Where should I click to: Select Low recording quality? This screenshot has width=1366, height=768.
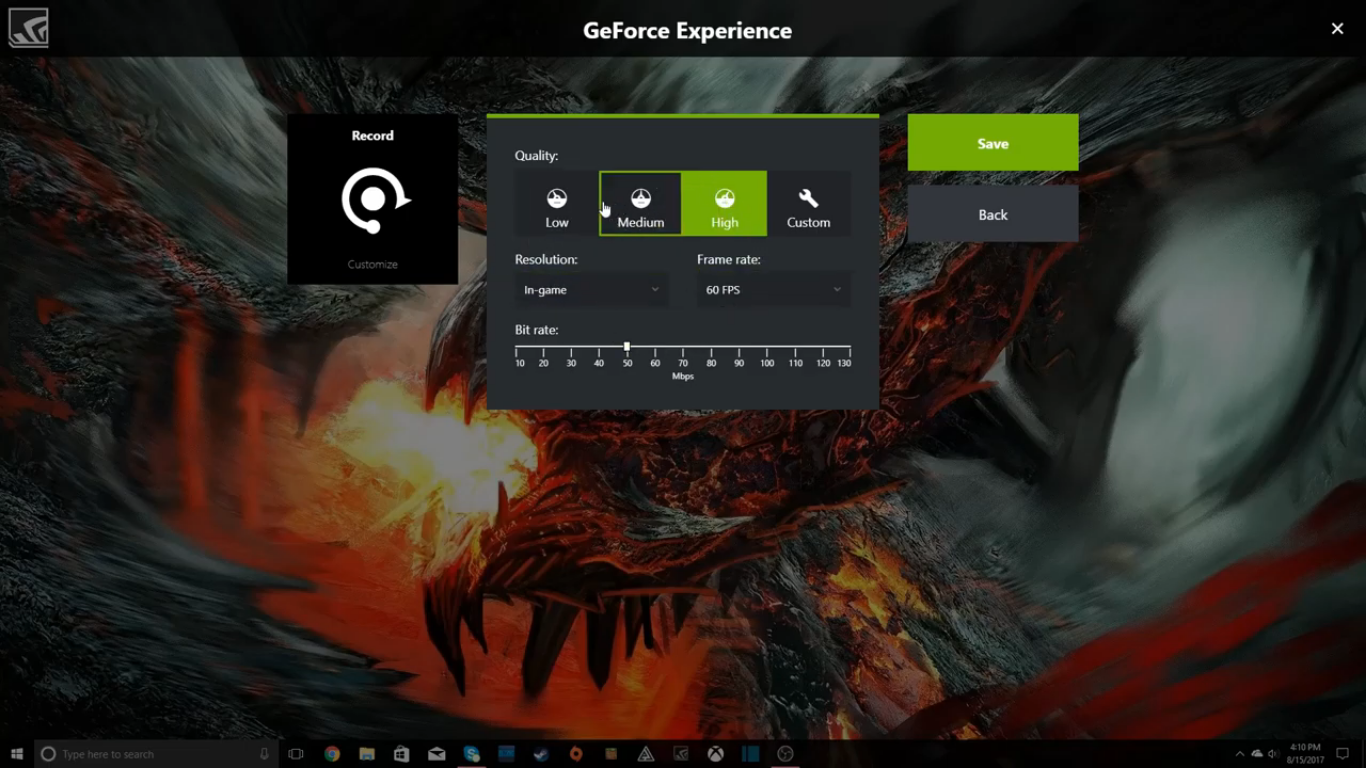pos(557,204)
